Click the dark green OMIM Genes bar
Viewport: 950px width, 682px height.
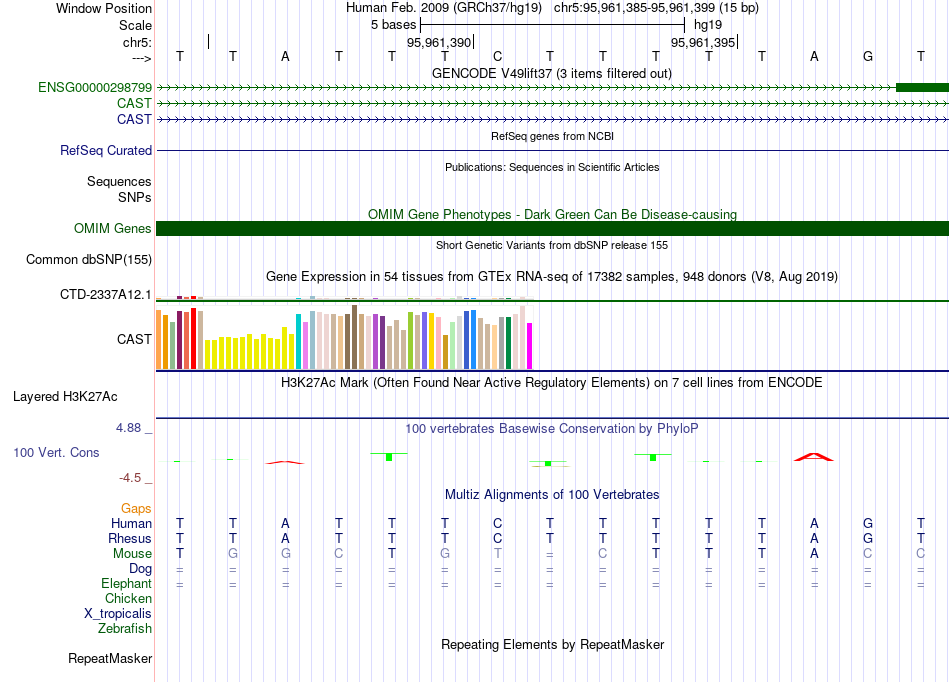(552, 228)
